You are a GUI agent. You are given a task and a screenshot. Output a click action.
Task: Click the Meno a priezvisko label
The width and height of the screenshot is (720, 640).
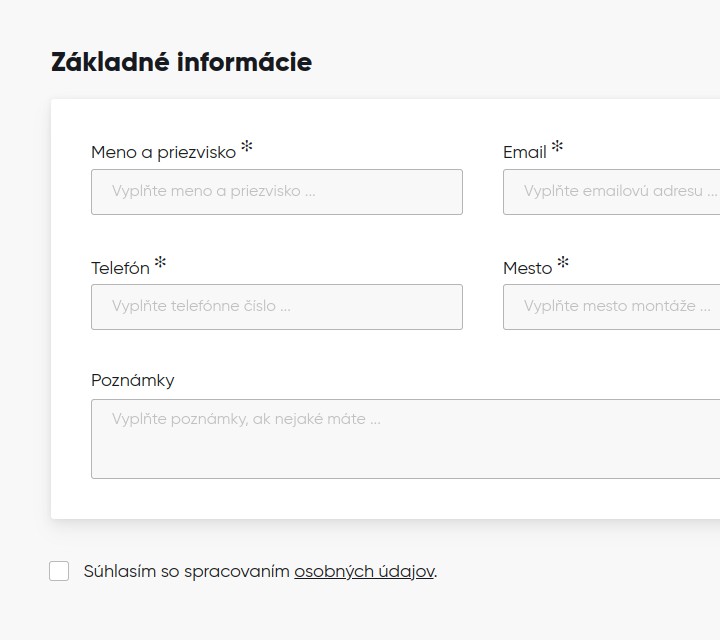tap(163, 153)
